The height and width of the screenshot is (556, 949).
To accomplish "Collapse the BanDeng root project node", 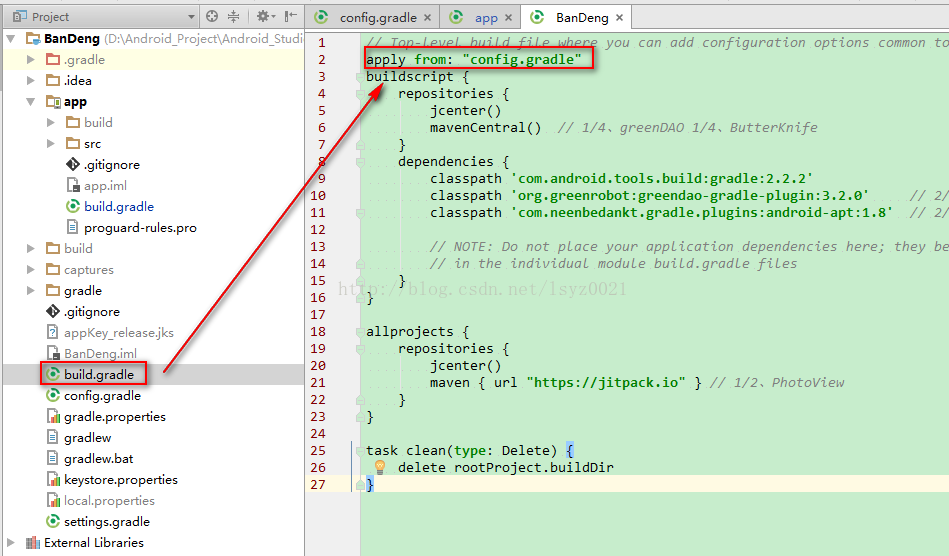I will pos(10,39).
